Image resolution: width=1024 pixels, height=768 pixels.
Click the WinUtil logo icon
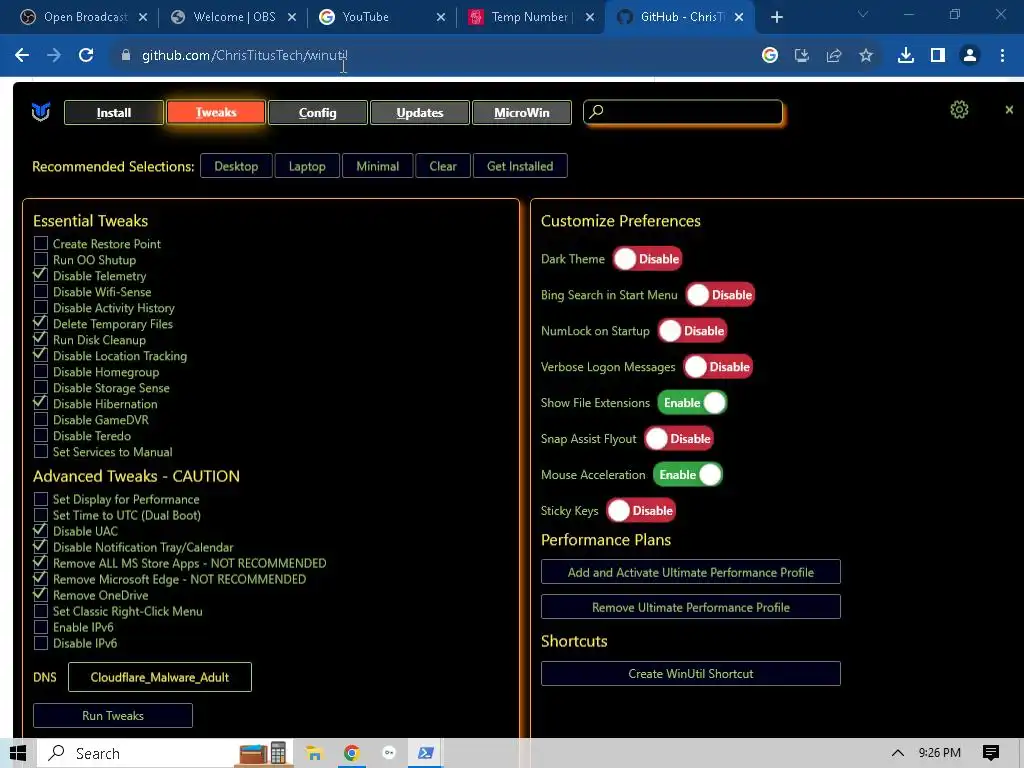click(x=40, y=112)
